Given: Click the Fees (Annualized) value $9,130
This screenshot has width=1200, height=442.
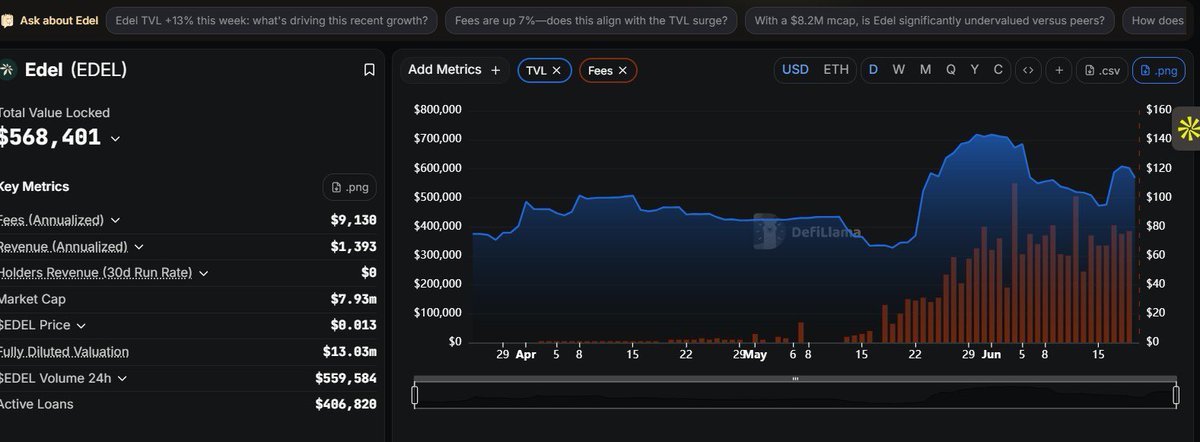Looking at the screenshot, I should (354, 220).
